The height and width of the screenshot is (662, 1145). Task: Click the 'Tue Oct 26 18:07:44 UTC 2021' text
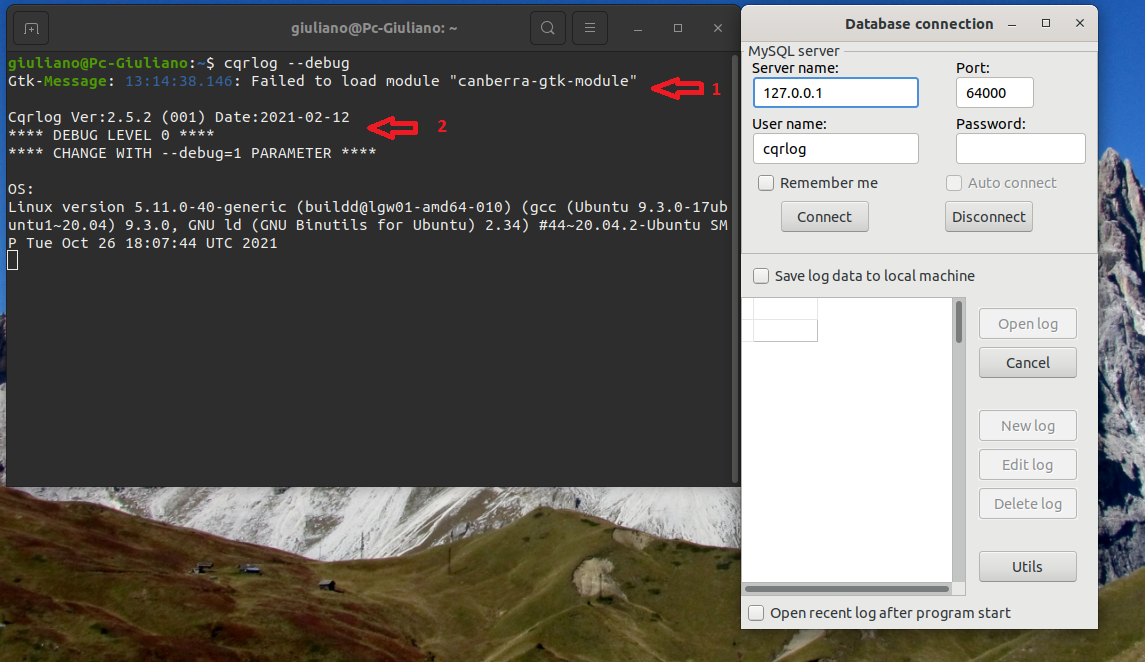152,243
